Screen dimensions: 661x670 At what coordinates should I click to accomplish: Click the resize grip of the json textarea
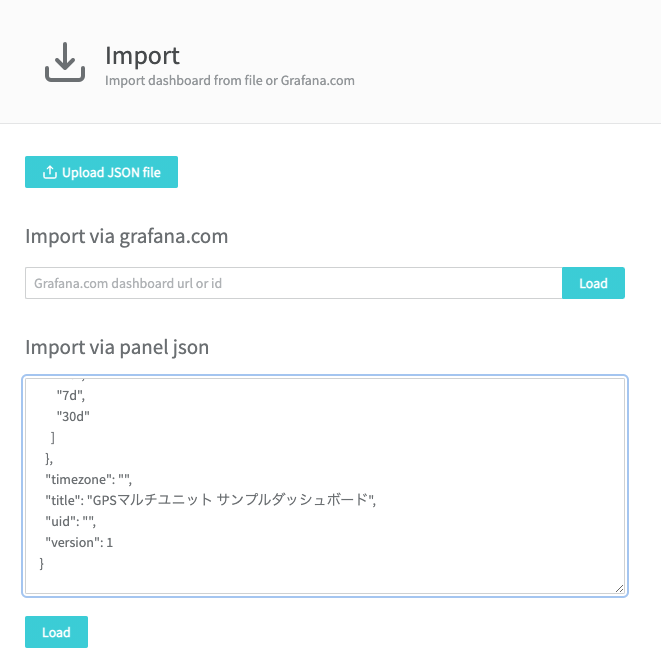click(x=620, y=588)
